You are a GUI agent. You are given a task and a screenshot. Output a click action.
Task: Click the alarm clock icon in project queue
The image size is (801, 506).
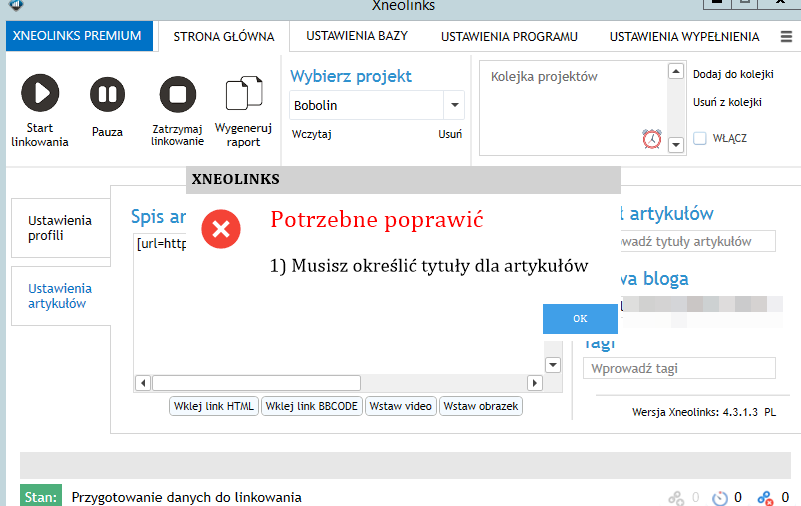pos(652,139)
